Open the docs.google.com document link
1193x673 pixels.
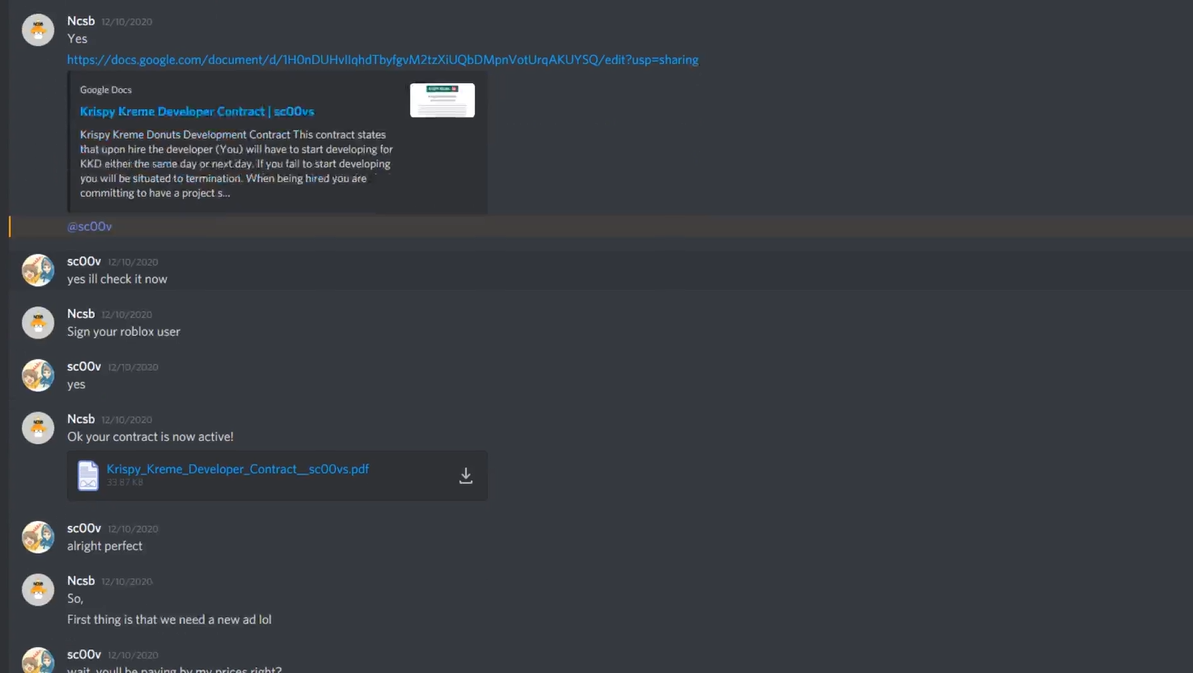pos(383,59)
